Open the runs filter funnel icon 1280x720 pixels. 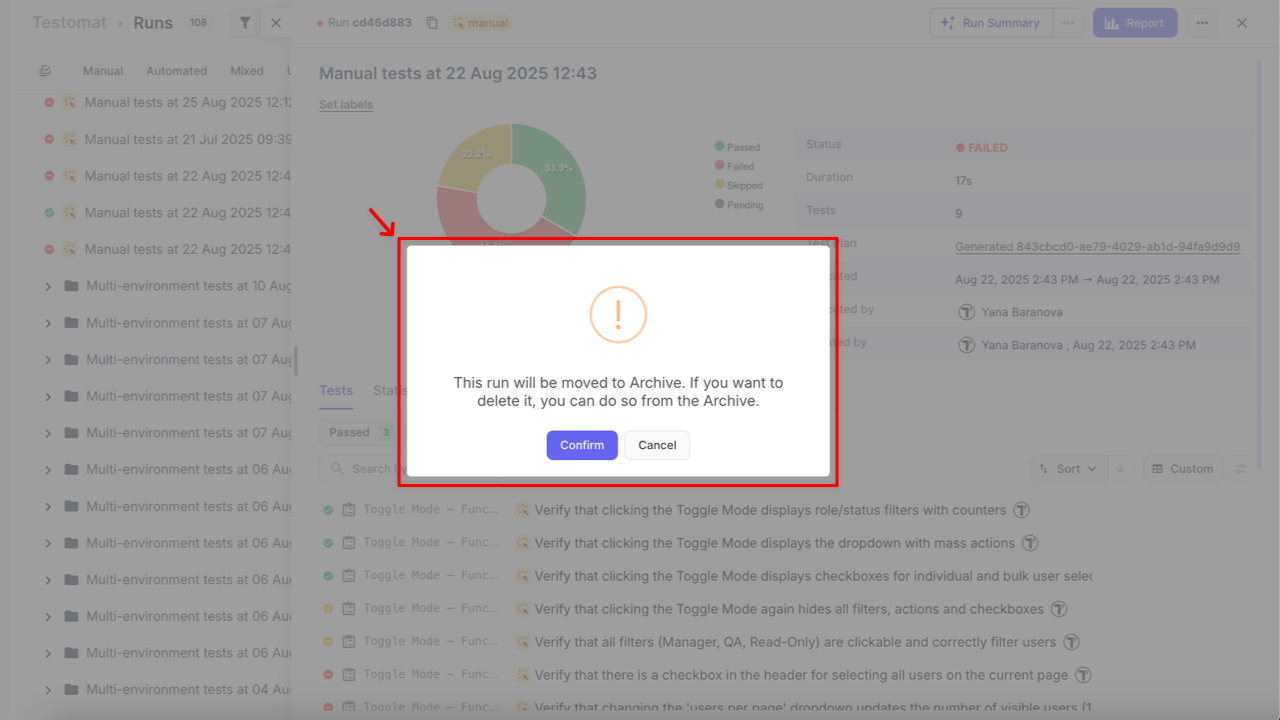coord(245,23)
